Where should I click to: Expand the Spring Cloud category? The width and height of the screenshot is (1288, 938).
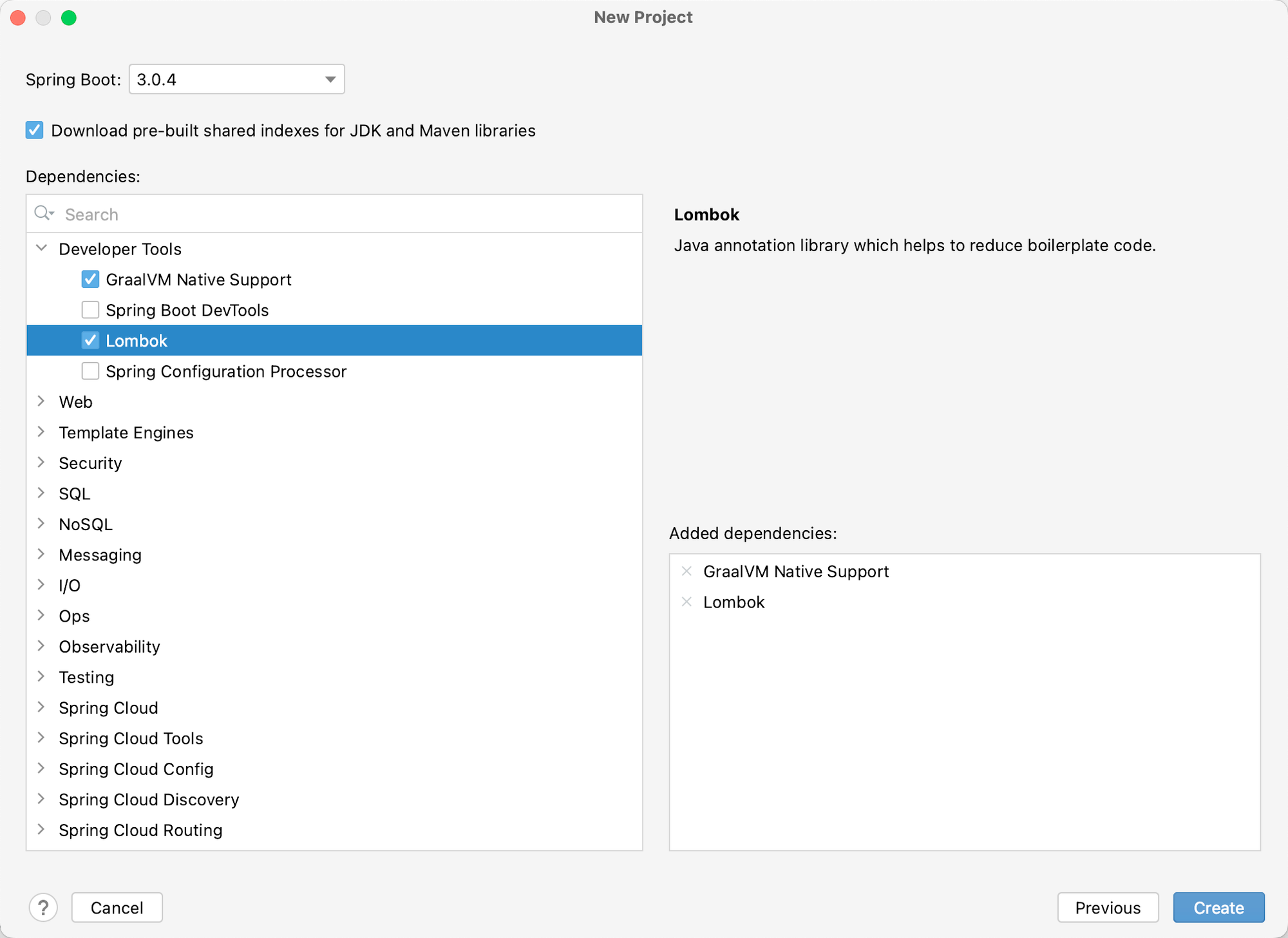[42, 707]
